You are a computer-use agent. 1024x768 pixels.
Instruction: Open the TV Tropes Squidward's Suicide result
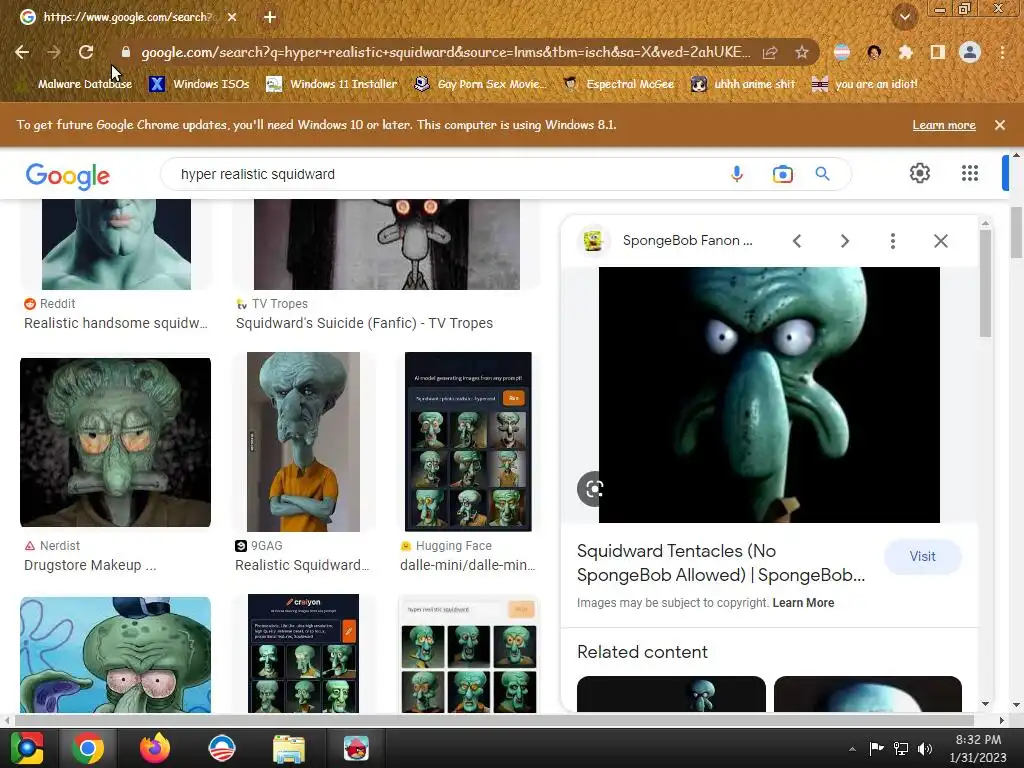pos(364,323)
